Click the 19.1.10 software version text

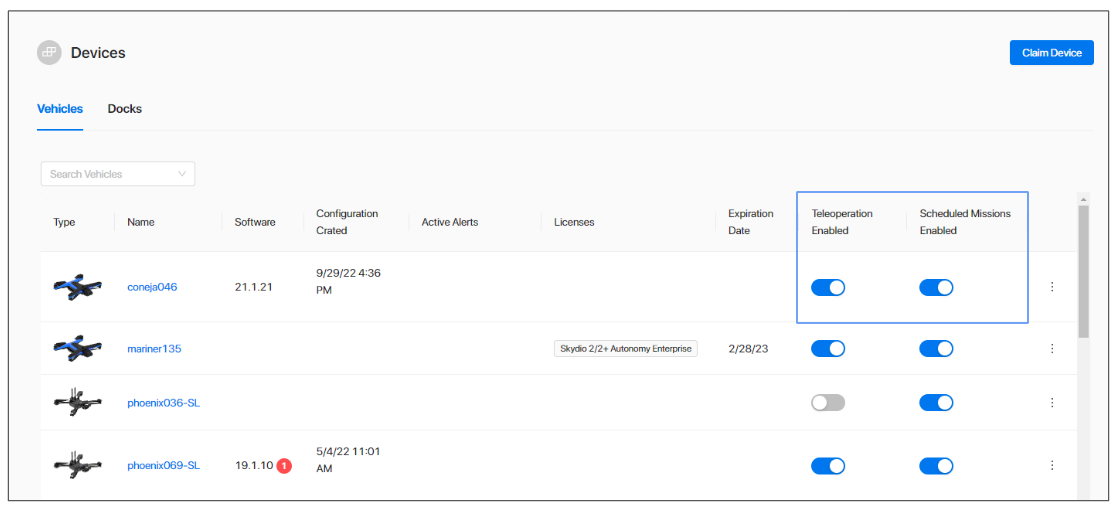[x=254, y=466]
